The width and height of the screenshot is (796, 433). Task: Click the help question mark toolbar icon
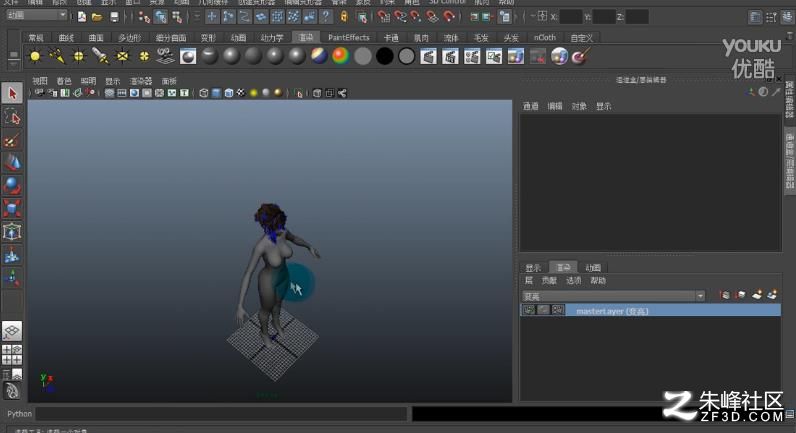326,17
